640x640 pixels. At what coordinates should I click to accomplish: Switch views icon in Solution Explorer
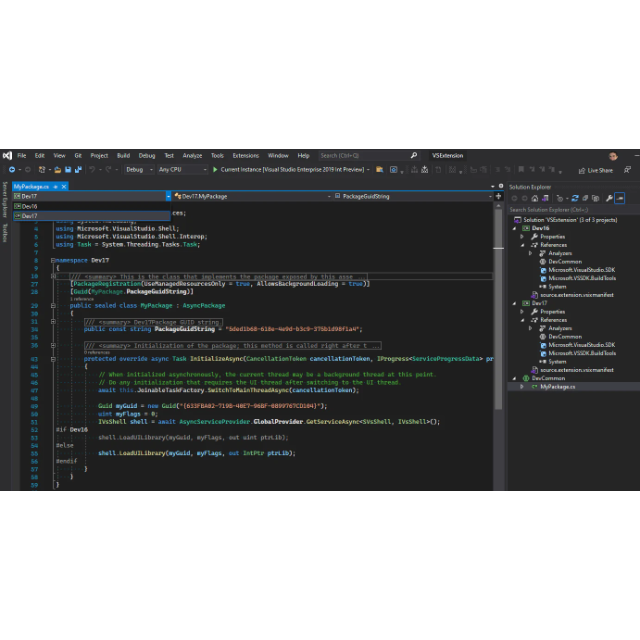point(545,198)
